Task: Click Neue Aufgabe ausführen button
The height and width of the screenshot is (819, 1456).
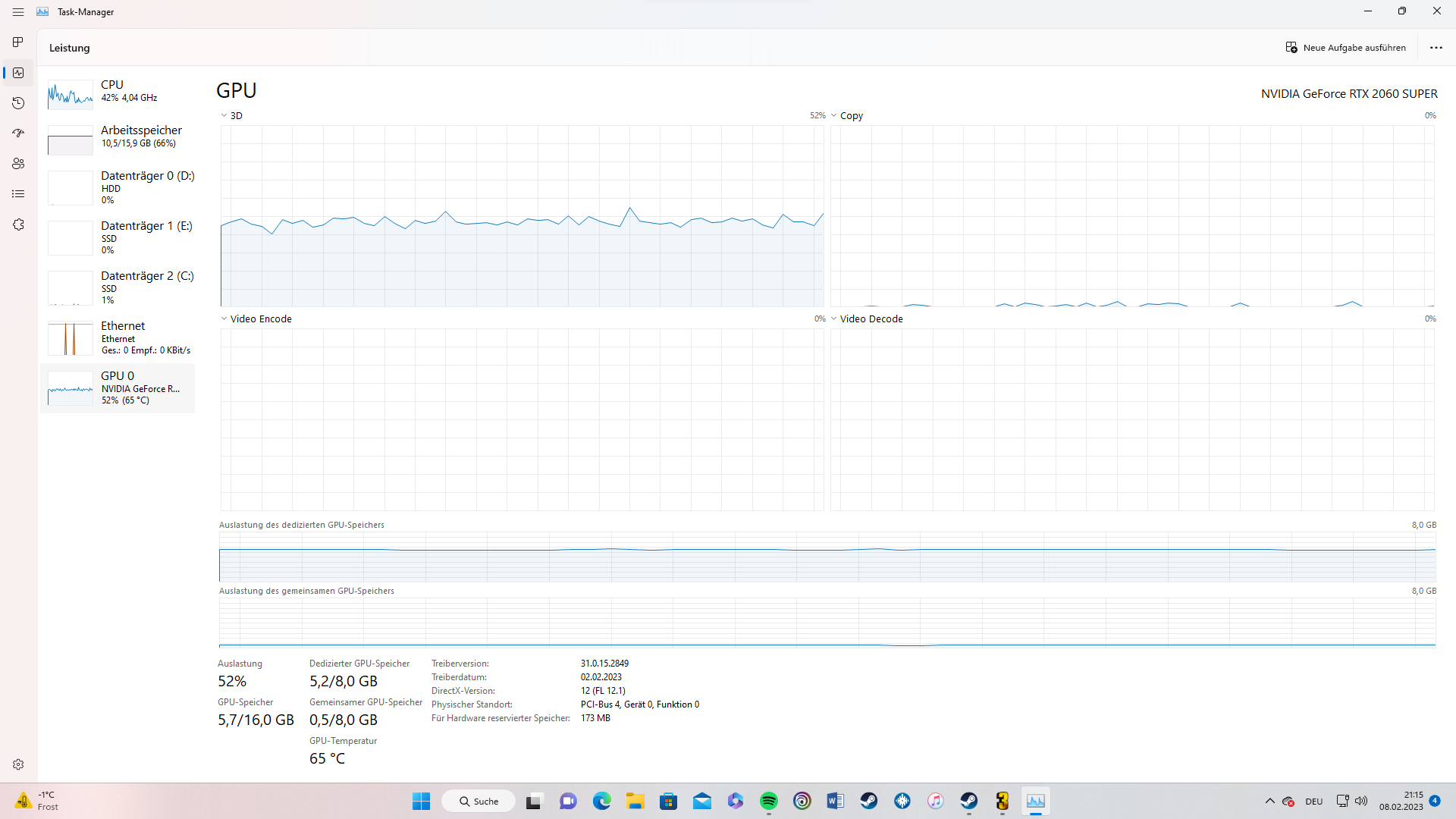Action: (1345, 48)
